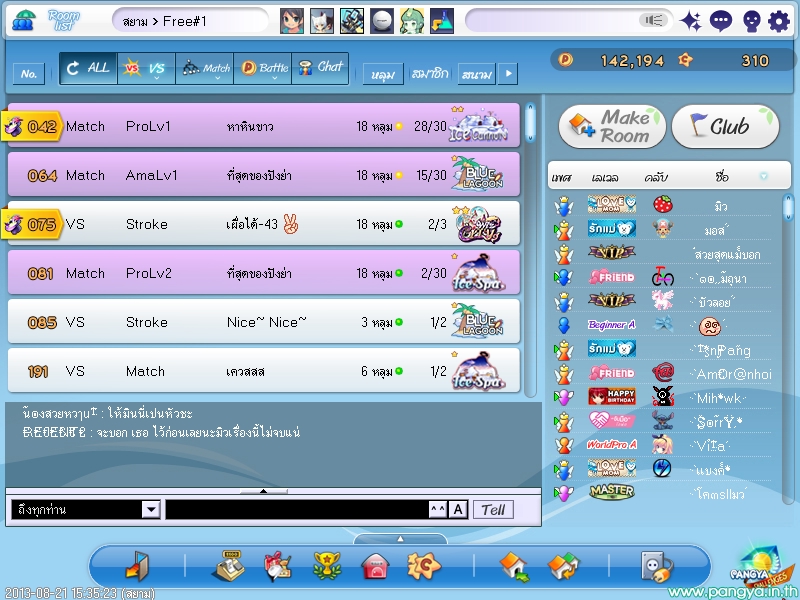
Task: Click the เลเวล column header
Action: click(x=605, y=178)
